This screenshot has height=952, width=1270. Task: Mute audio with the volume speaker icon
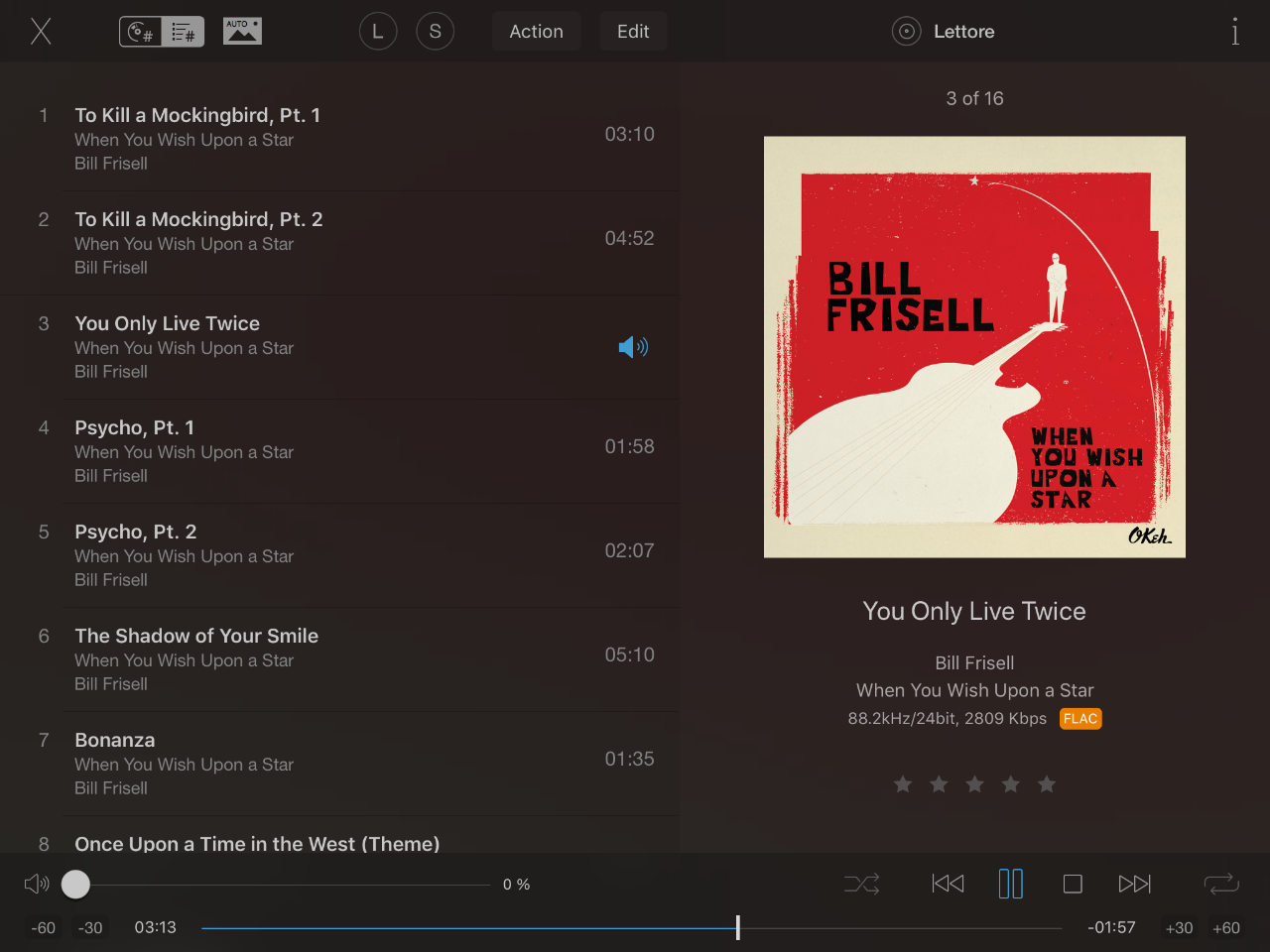click(37, 884)
